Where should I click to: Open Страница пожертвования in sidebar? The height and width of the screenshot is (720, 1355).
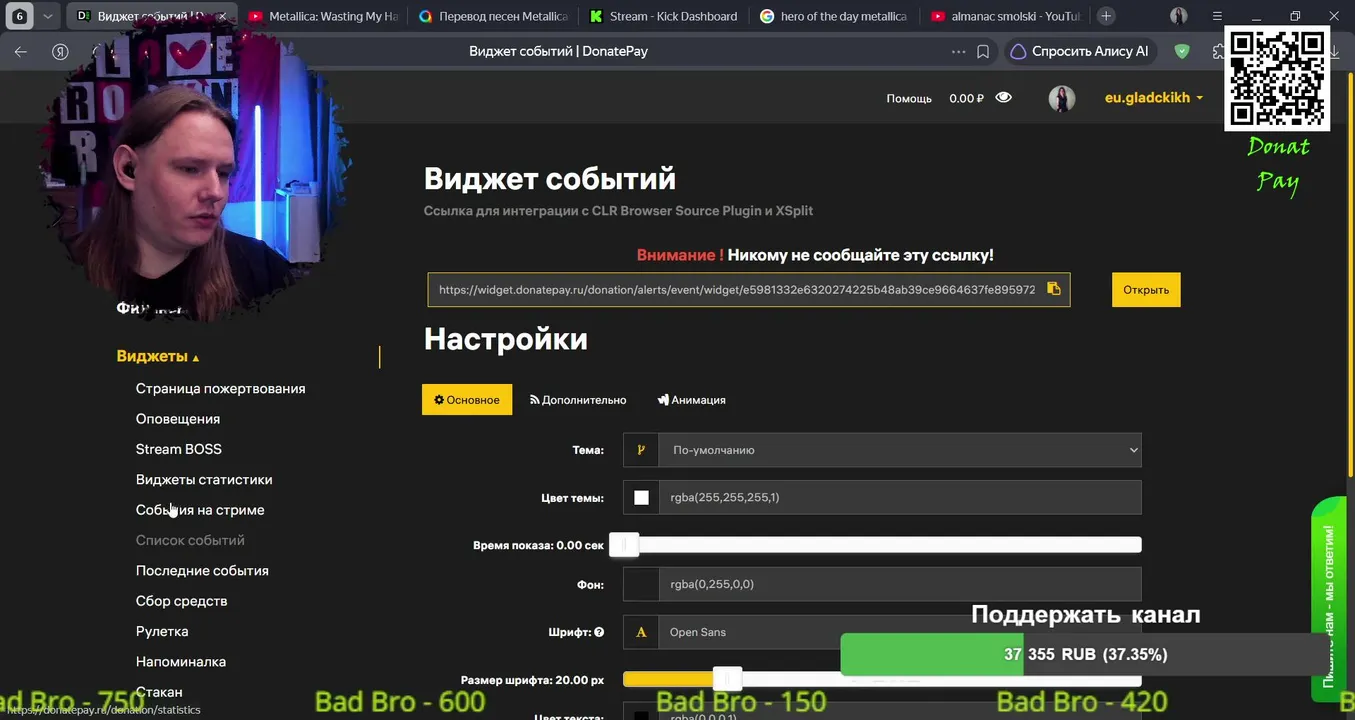pyautogui.click(x=220, y=388)
